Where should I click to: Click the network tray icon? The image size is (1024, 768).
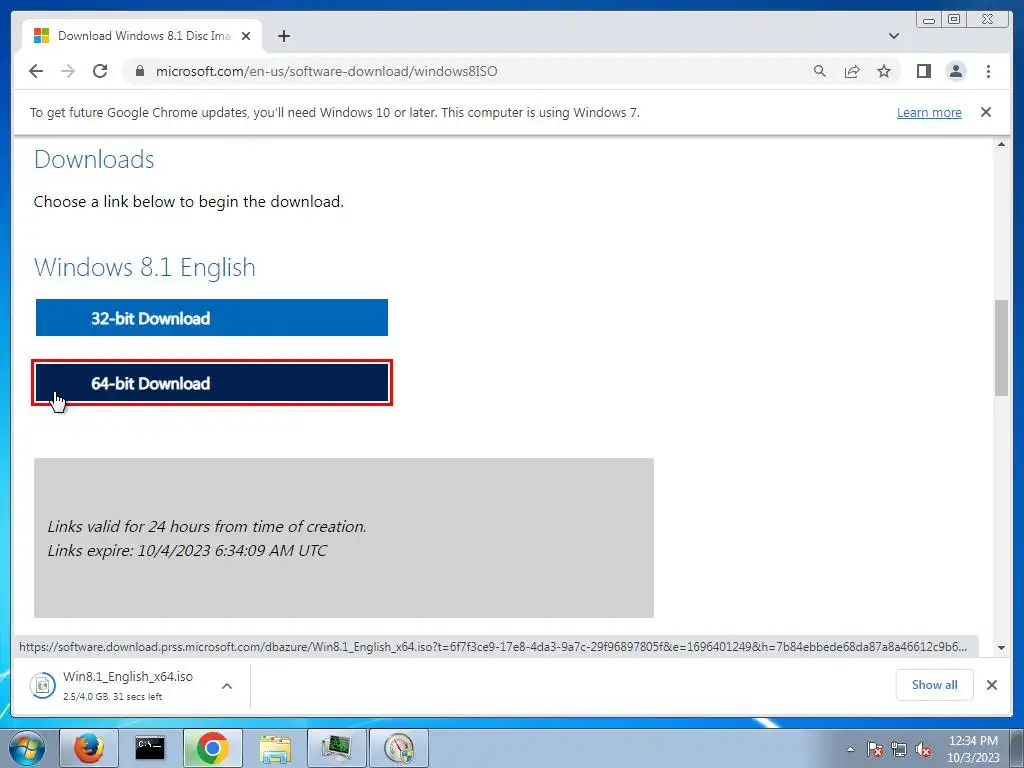[x=899, y=749]
